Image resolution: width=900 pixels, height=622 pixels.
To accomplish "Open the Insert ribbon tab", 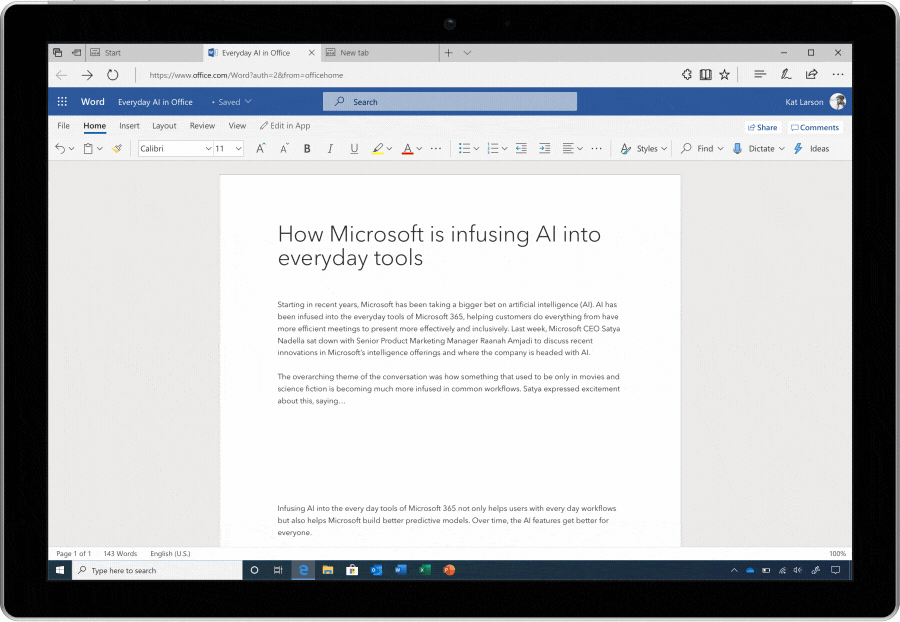I will [x=129, y=126].
